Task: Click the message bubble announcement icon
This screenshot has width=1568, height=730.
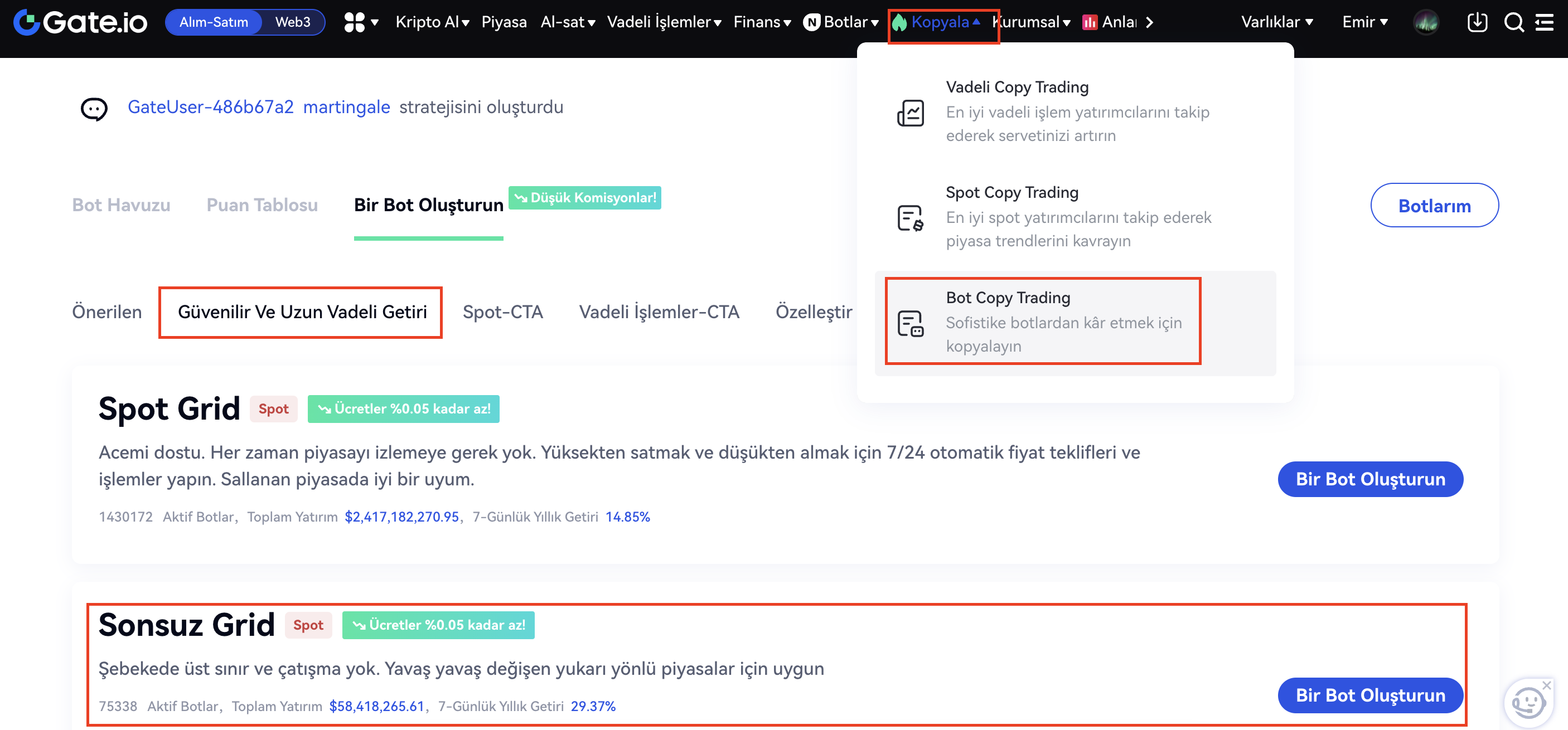Action: click(94, 109)
